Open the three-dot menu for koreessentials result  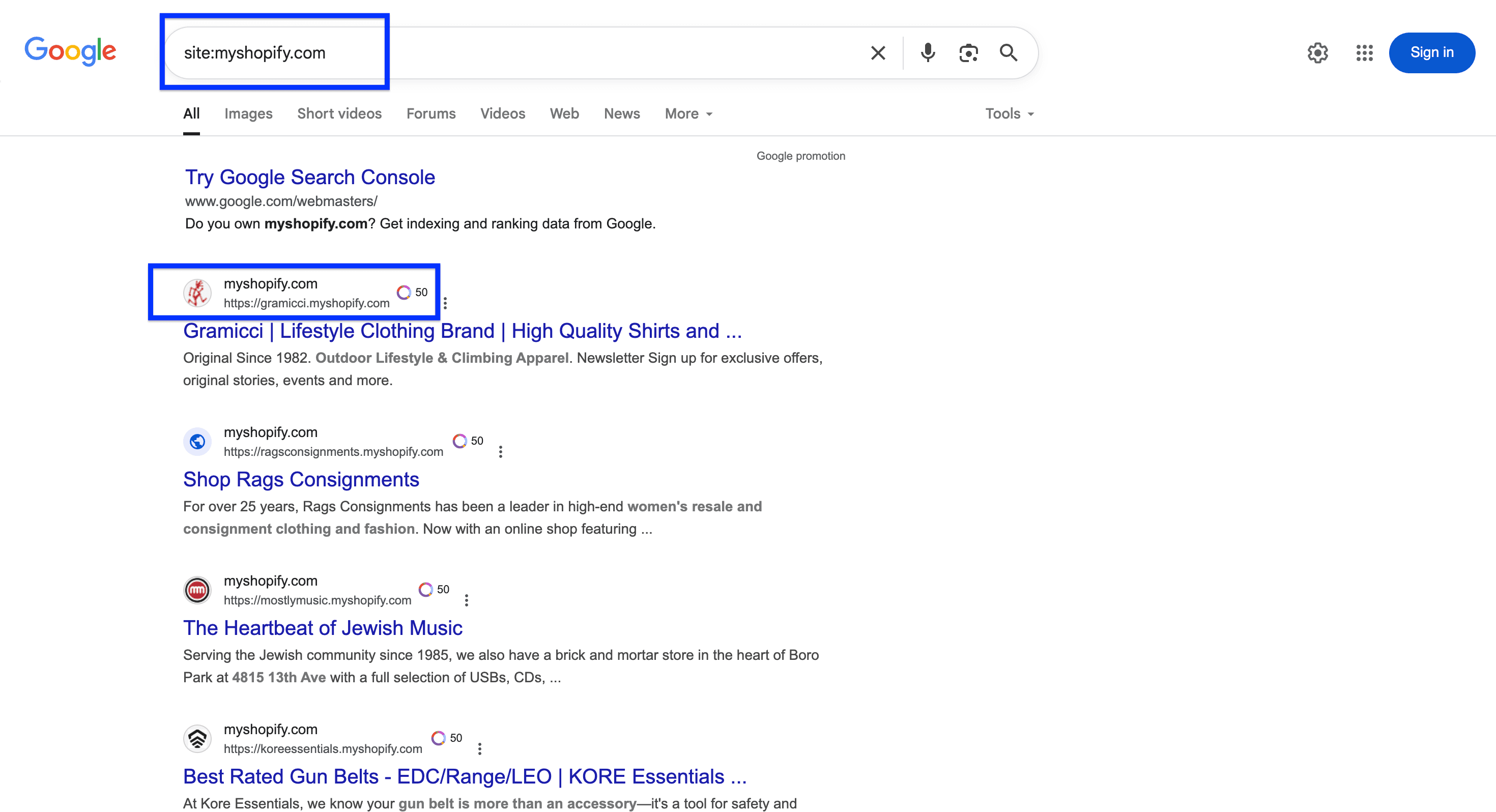[x=480, y=749]
